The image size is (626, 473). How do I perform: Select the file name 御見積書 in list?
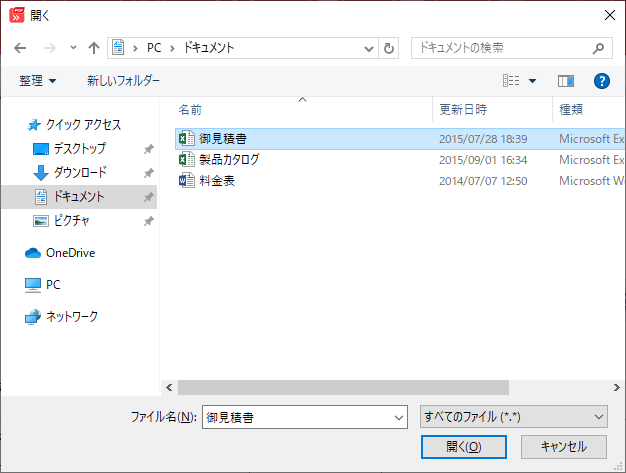tap(223, 139)
